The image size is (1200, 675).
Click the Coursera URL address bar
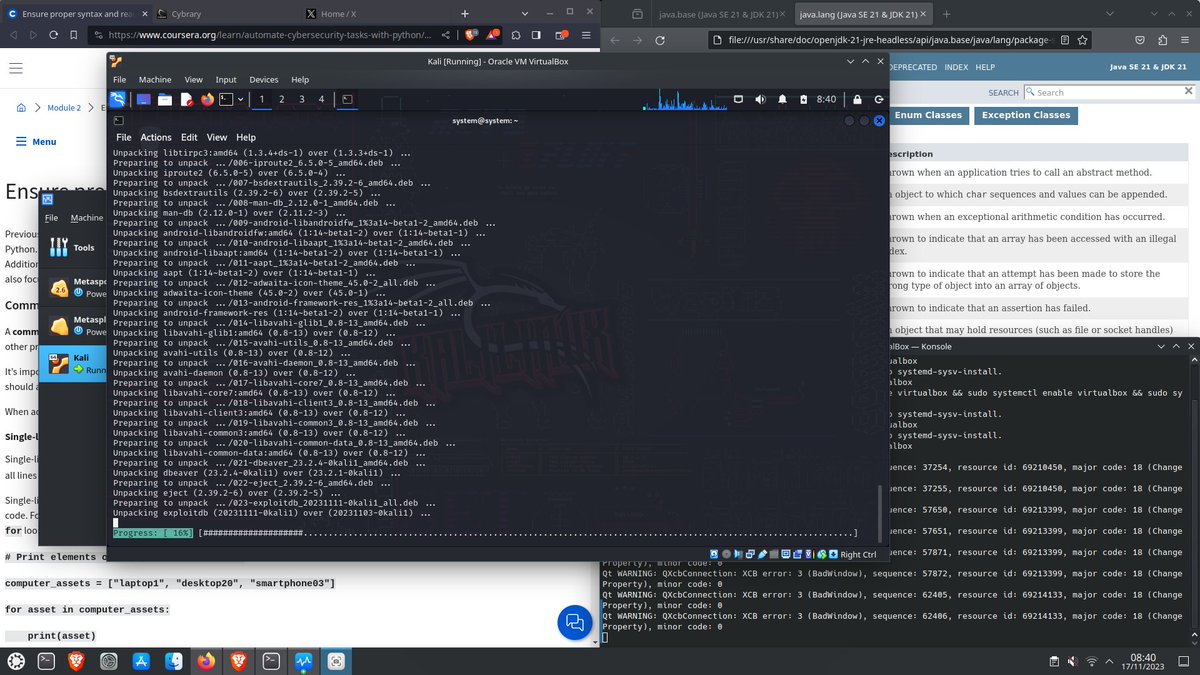[270, 35]
